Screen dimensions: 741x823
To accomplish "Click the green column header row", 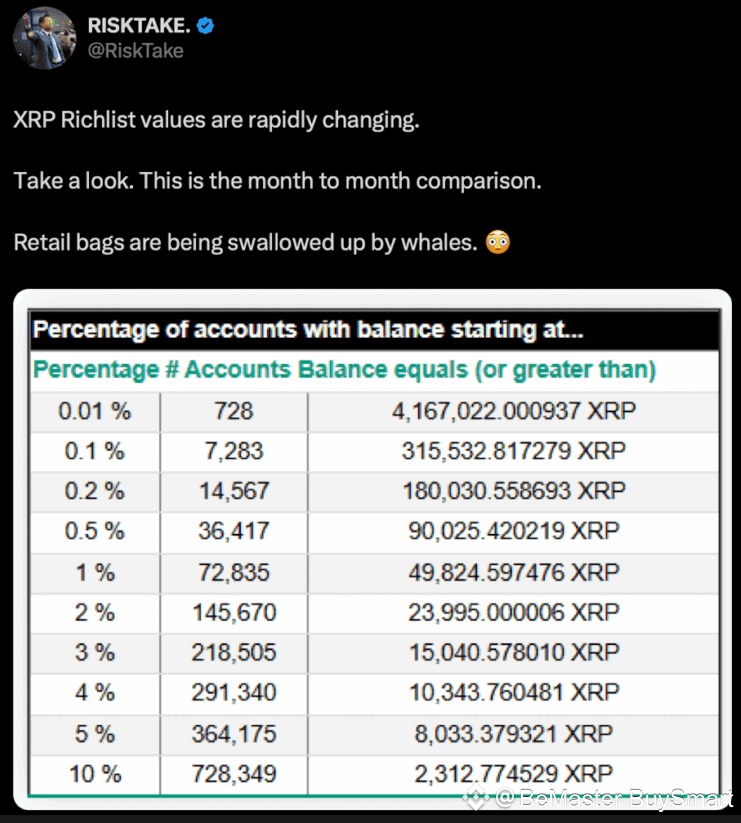I will (x=375, y=370).
